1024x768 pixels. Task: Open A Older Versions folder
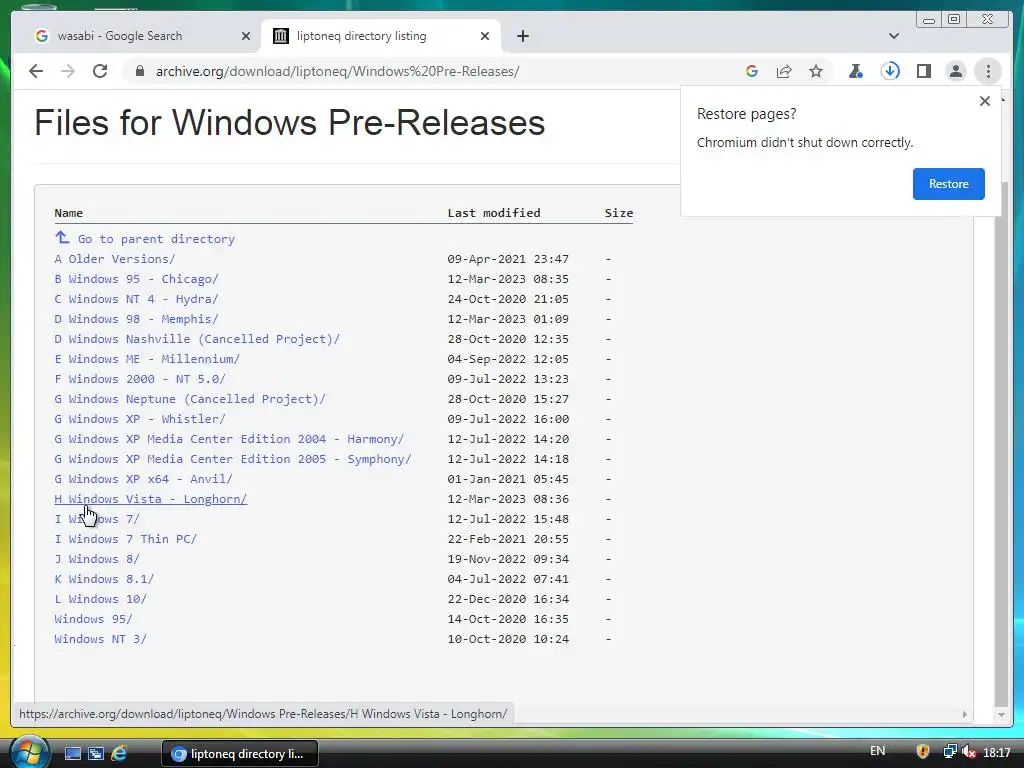tap(114, 259)
